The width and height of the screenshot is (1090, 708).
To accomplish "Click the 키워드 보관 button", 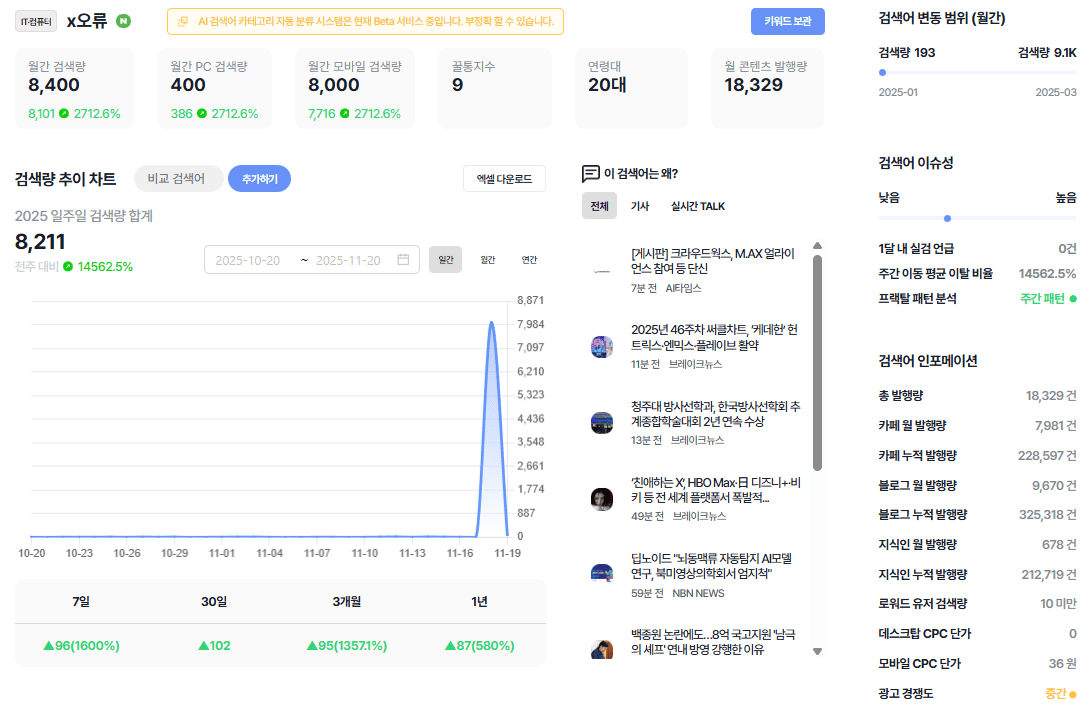I will (x=788, y=22).
